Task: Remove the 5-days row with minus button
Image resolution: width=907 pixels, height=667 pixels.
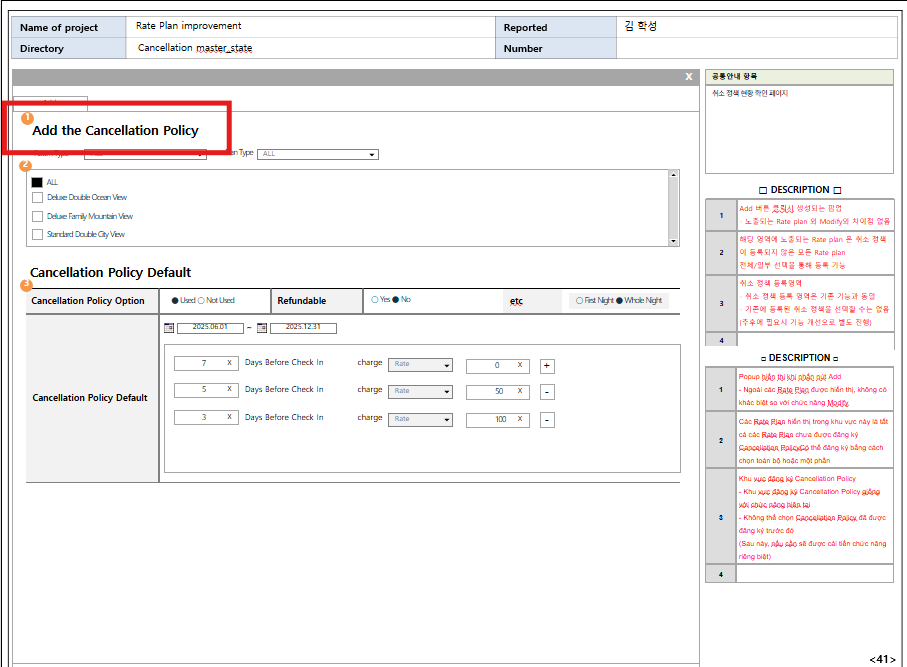Action: click(547, 391)
